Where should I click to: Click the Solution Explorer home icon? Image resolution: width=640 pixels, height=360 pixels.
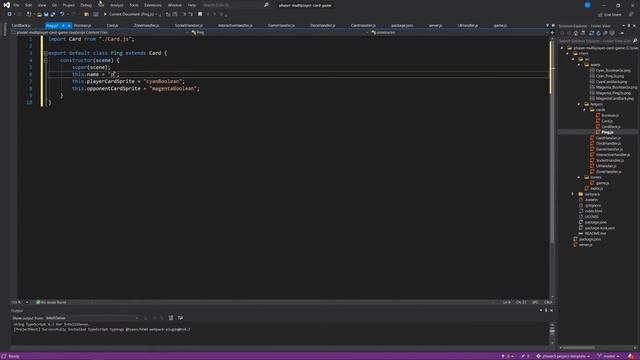[x=576, y=33]
